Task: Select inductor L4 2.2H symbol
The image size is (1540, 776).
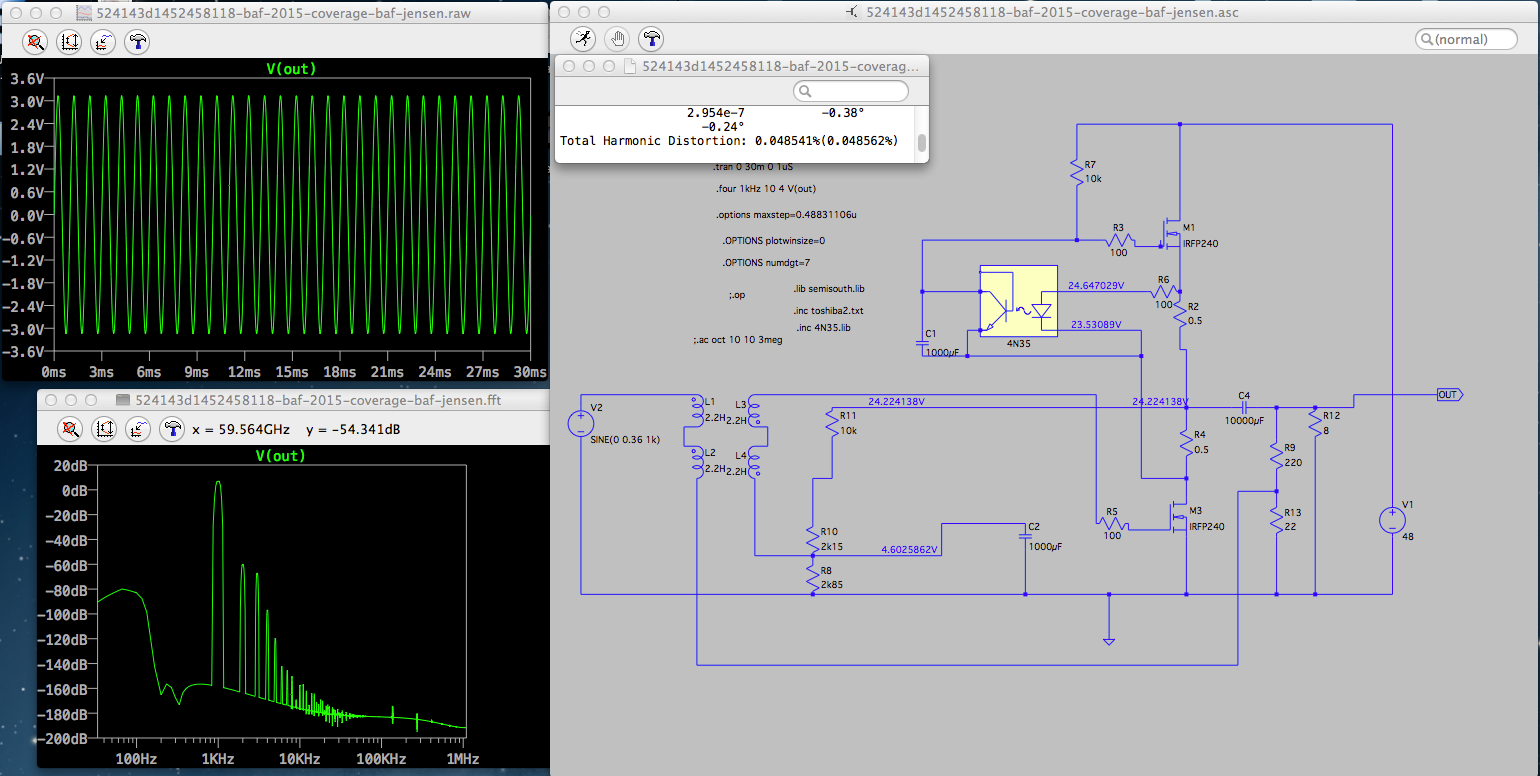Action: pos(754,464)
